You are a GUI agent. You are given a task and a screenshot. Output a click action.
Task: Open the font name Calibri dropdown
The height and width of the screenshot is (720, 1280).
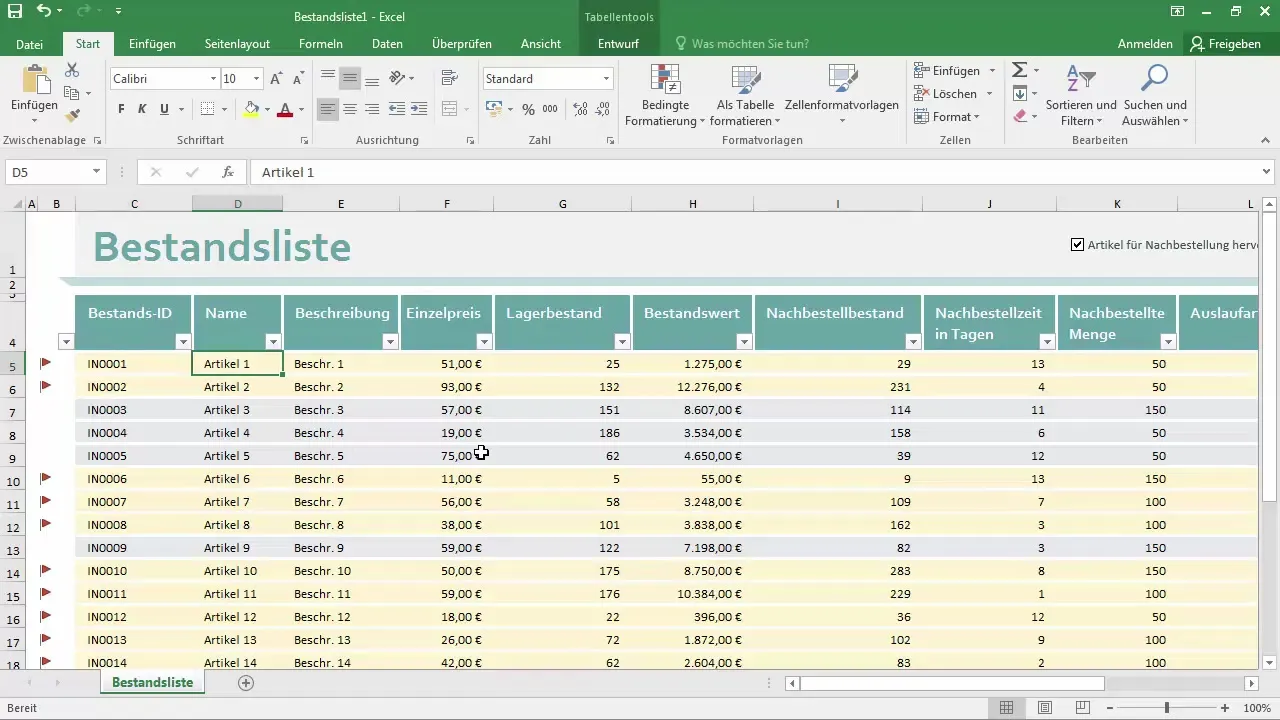(213, 79)
